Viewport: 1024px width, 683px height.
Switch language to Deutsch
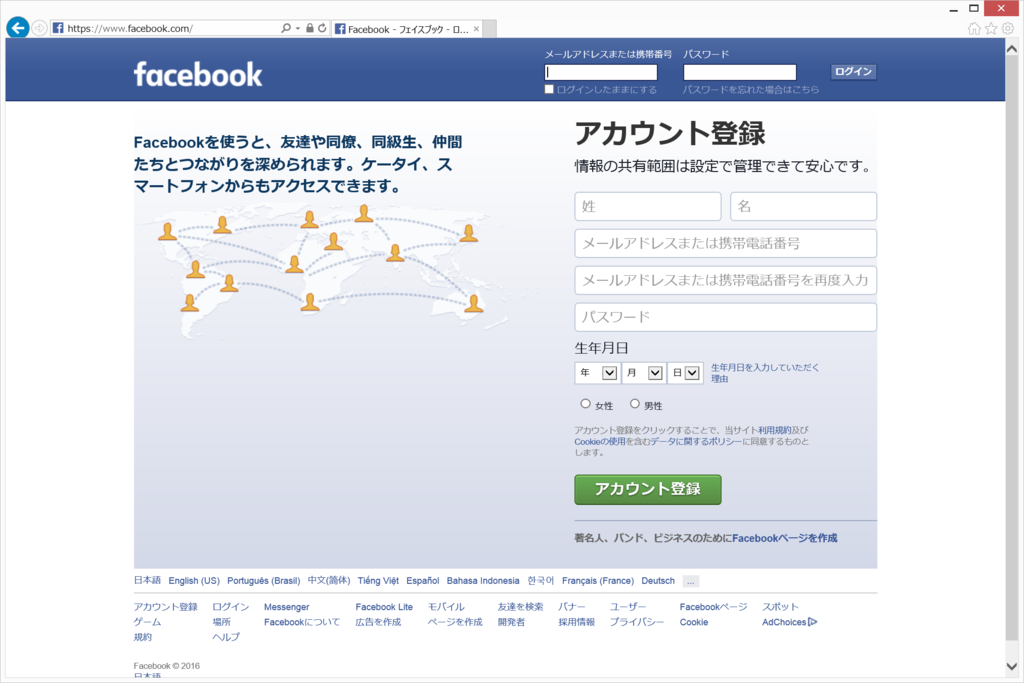(658, 580)
